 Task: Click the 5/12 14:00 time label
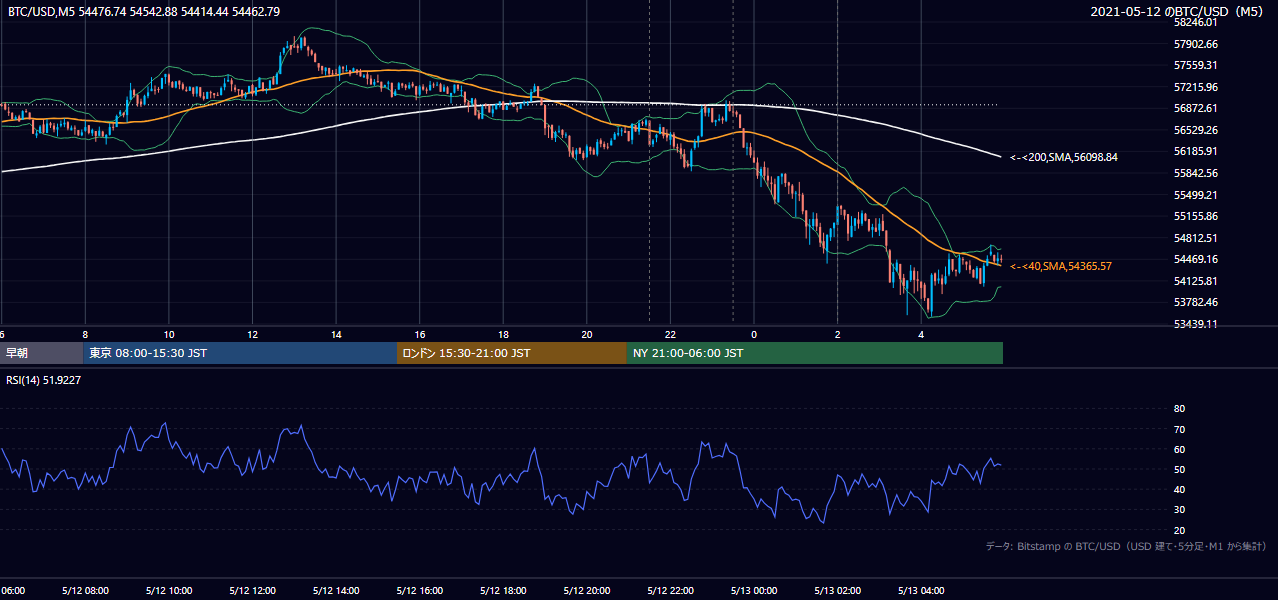click(336, 590)
